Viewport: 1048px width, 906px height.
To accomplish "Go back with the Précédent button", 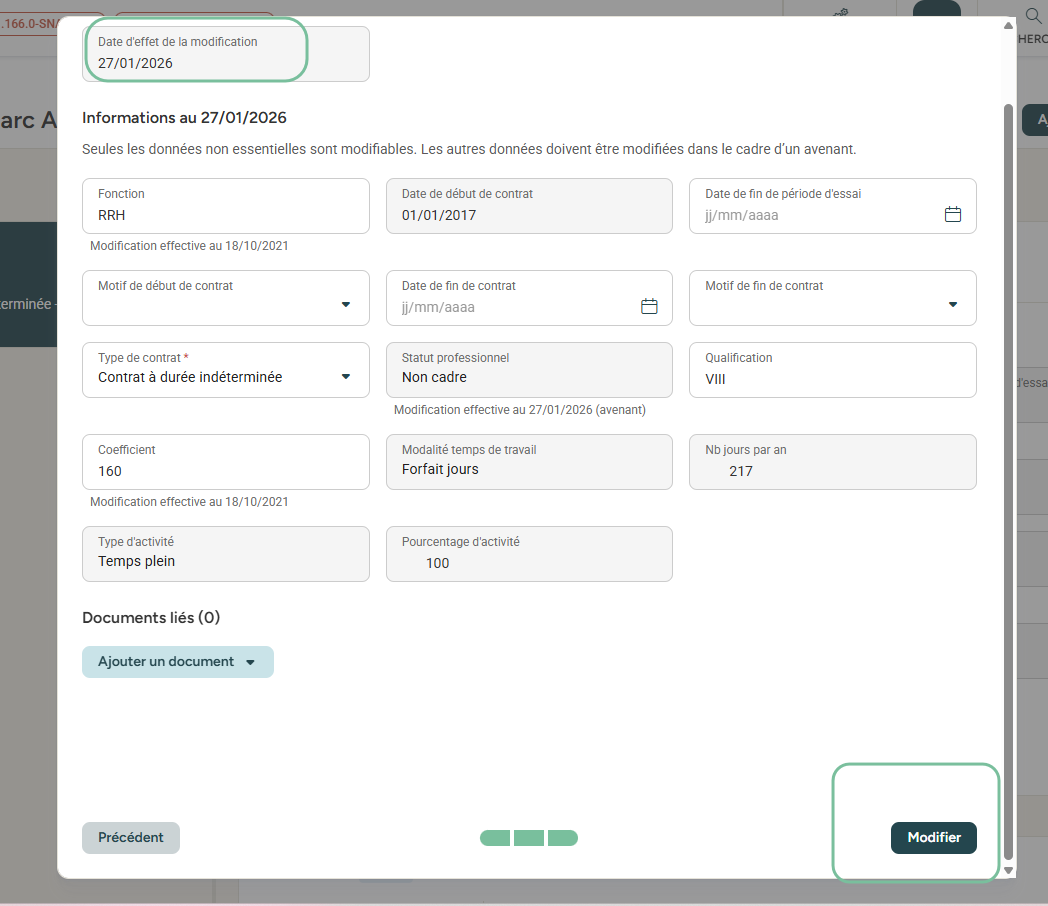I will 131,838.
